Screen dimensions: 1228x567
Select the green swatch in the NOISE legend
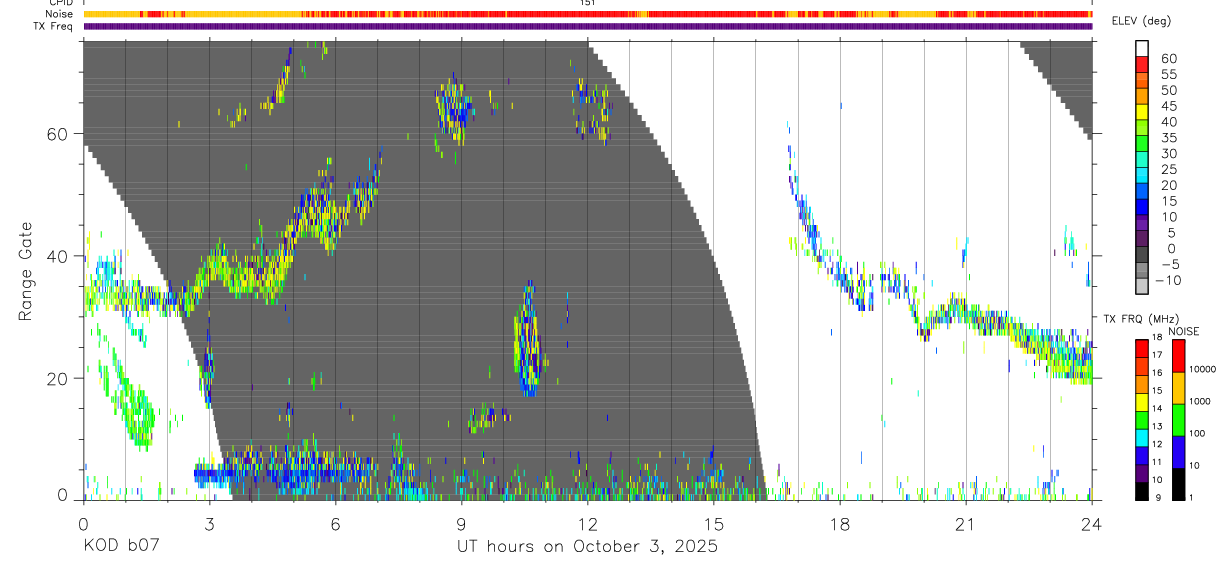click(1178, 420)
